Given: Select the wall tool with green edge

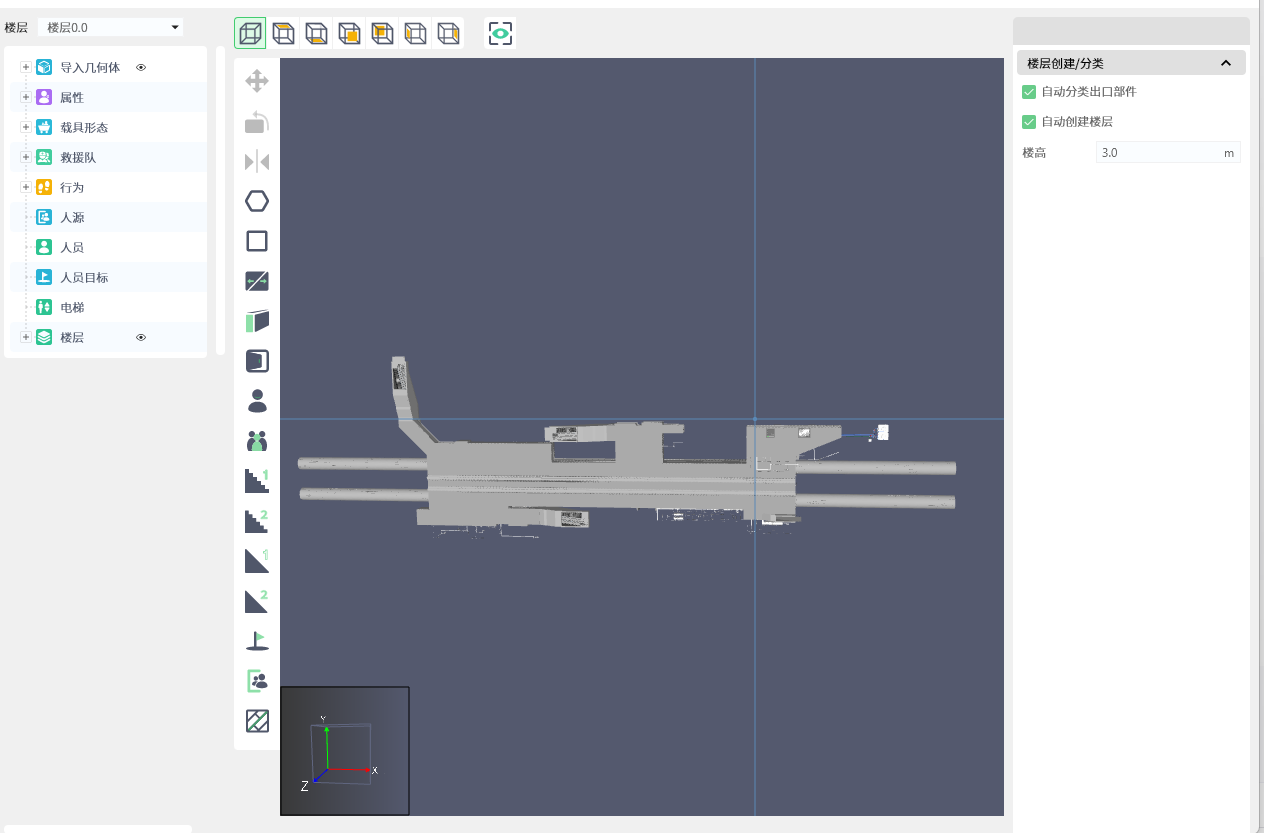Looking at the screenshot, I should (x=257, y=321).
